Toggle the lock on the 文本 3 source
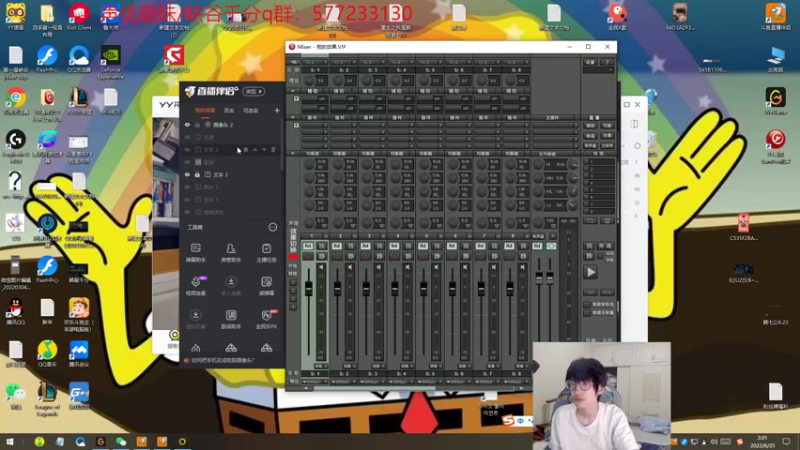This screenshot has height=450, width=800. [197, 174]
